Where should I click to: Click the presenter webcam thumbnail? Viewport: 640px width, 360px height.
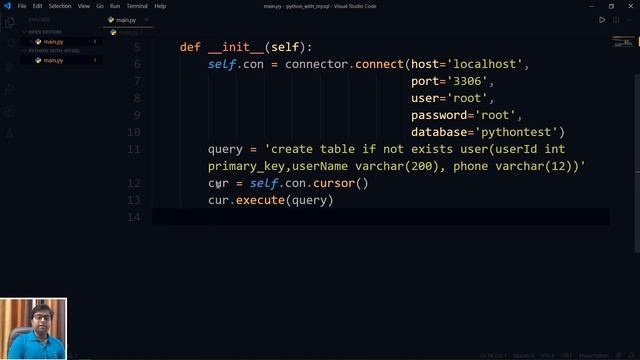[x=33, y=329]
